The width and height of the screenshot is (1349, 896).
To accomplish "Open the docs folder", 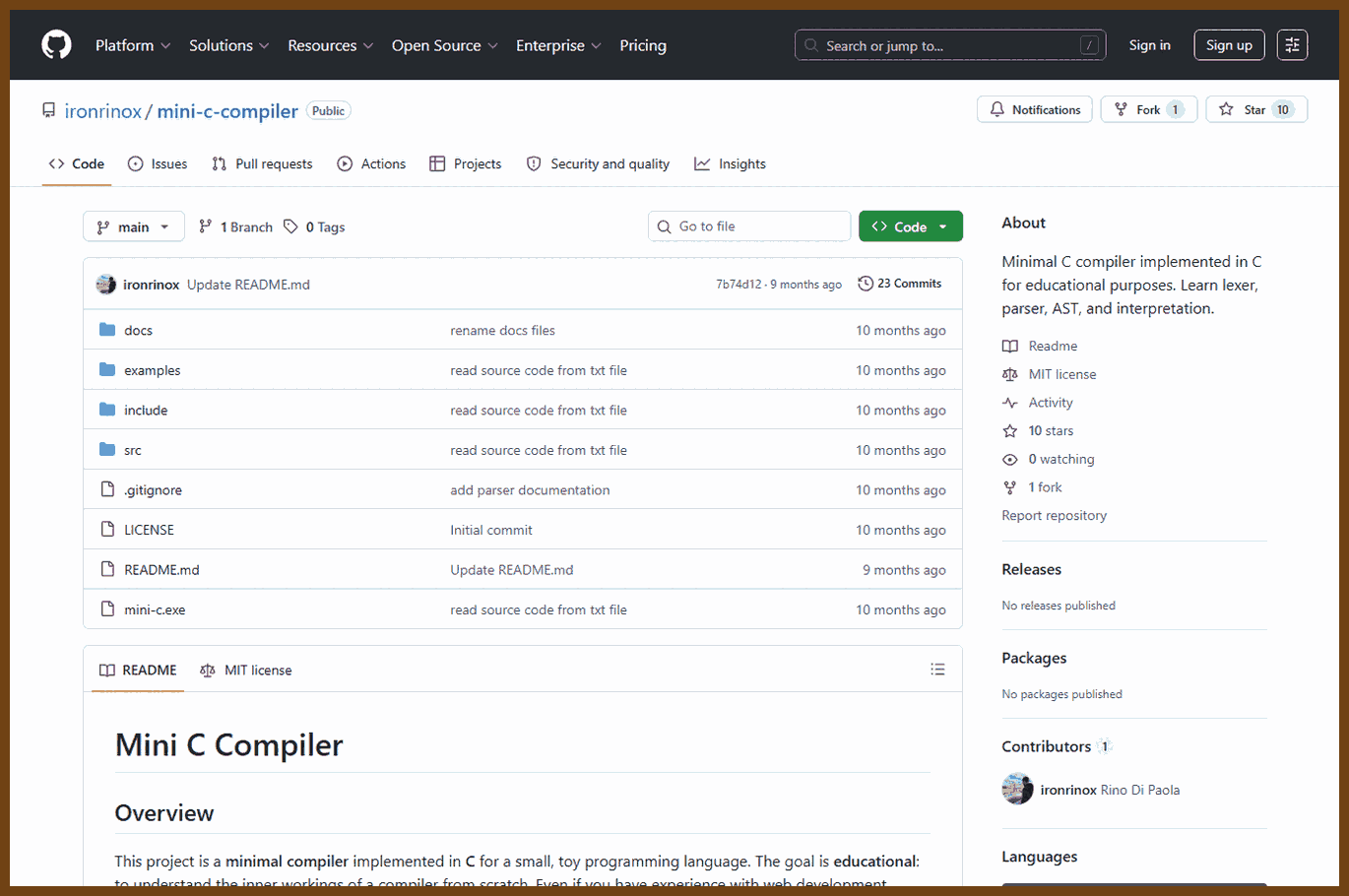I will [x=138, y=331].
